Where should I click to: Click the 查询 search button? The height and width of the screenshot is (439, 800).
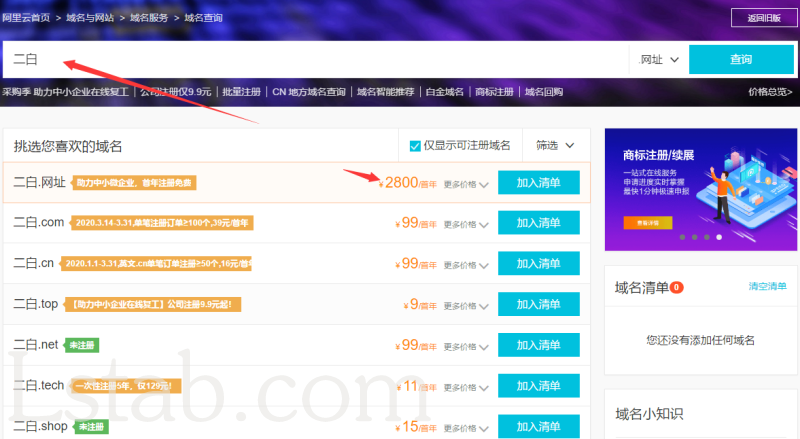point(741,60)
